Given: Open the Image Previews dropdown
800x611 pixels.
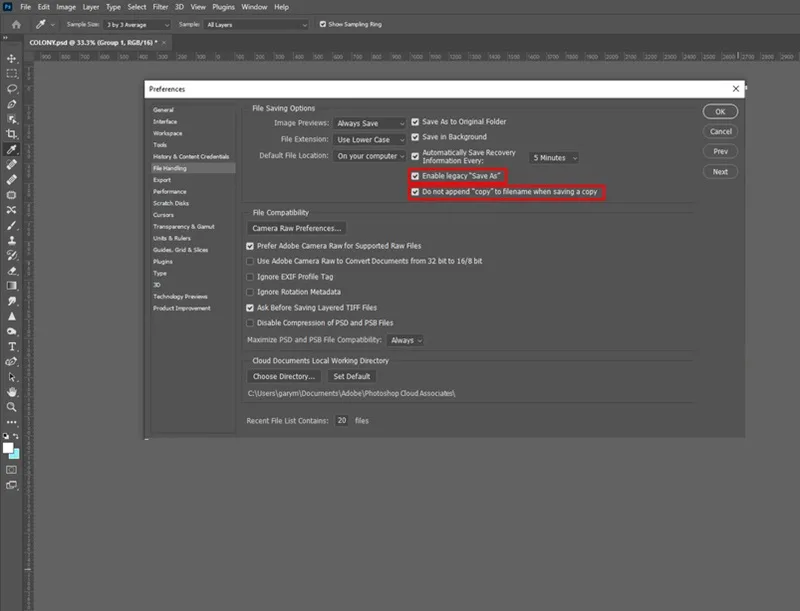Looking at the screenshot, I should (x=370, y=123).
